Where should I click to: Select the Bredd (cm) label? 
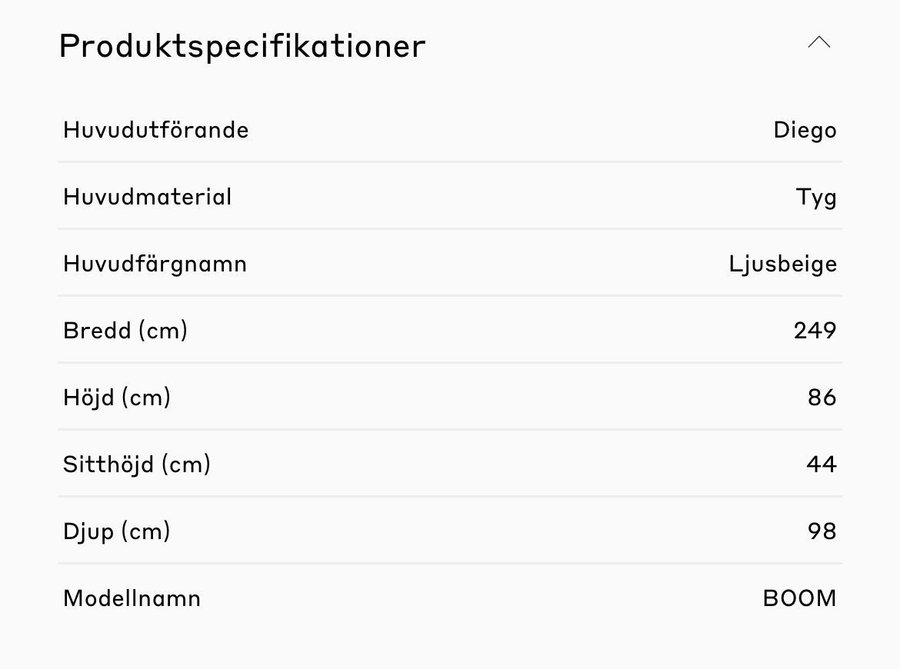[125, 330]
